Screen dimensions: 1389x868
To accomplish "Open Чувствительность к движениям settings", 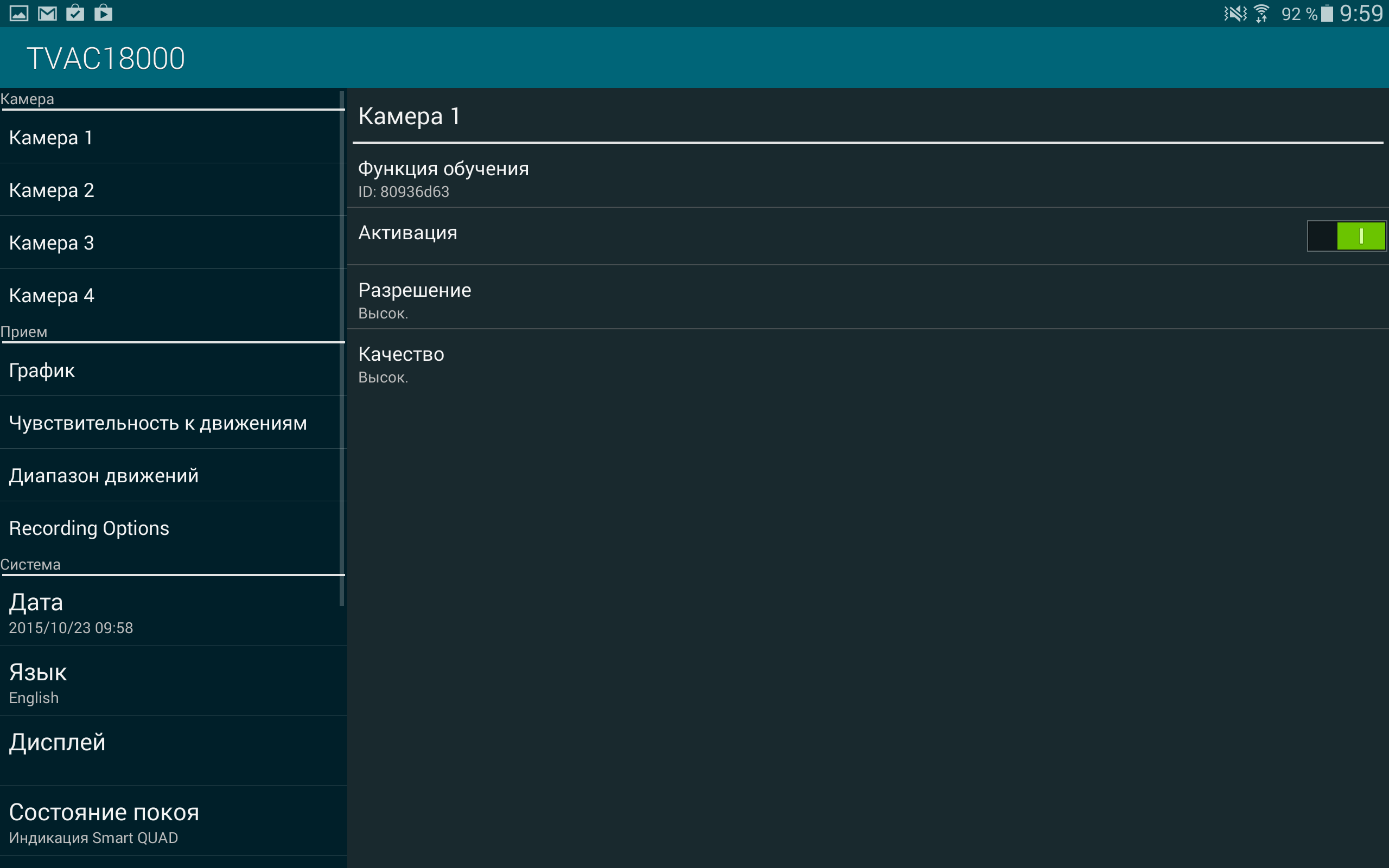I will click(173, 423).
